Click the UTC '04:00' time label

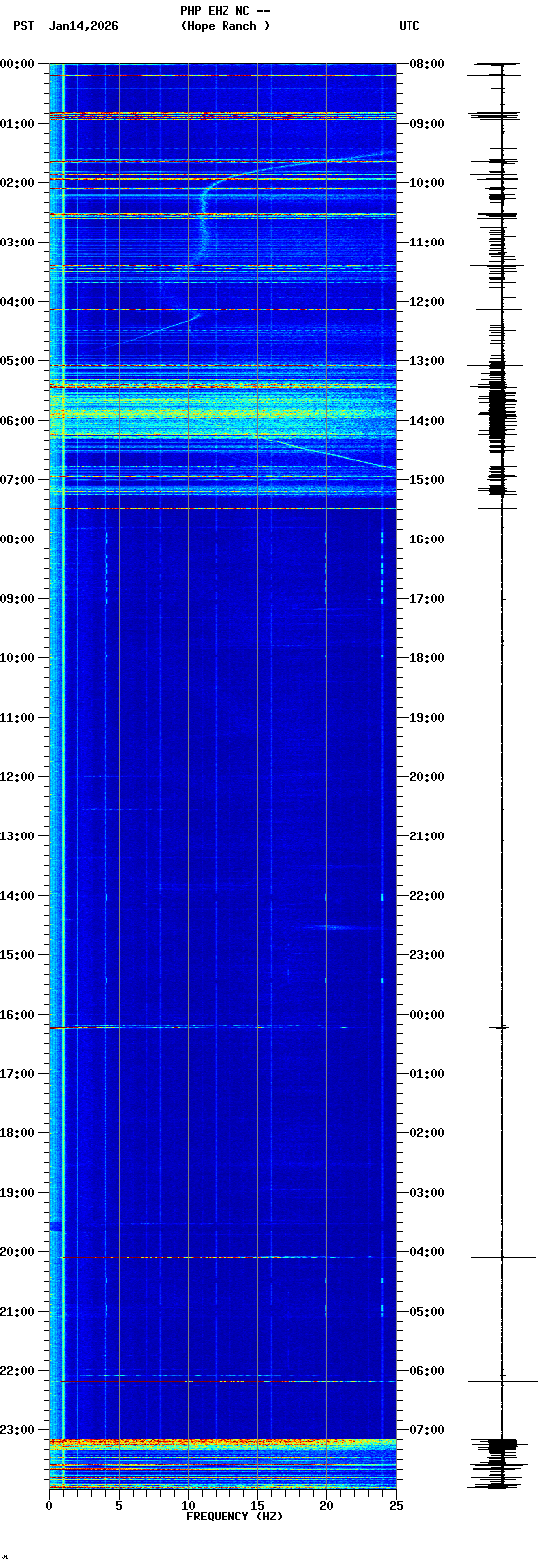[427, 1252]
